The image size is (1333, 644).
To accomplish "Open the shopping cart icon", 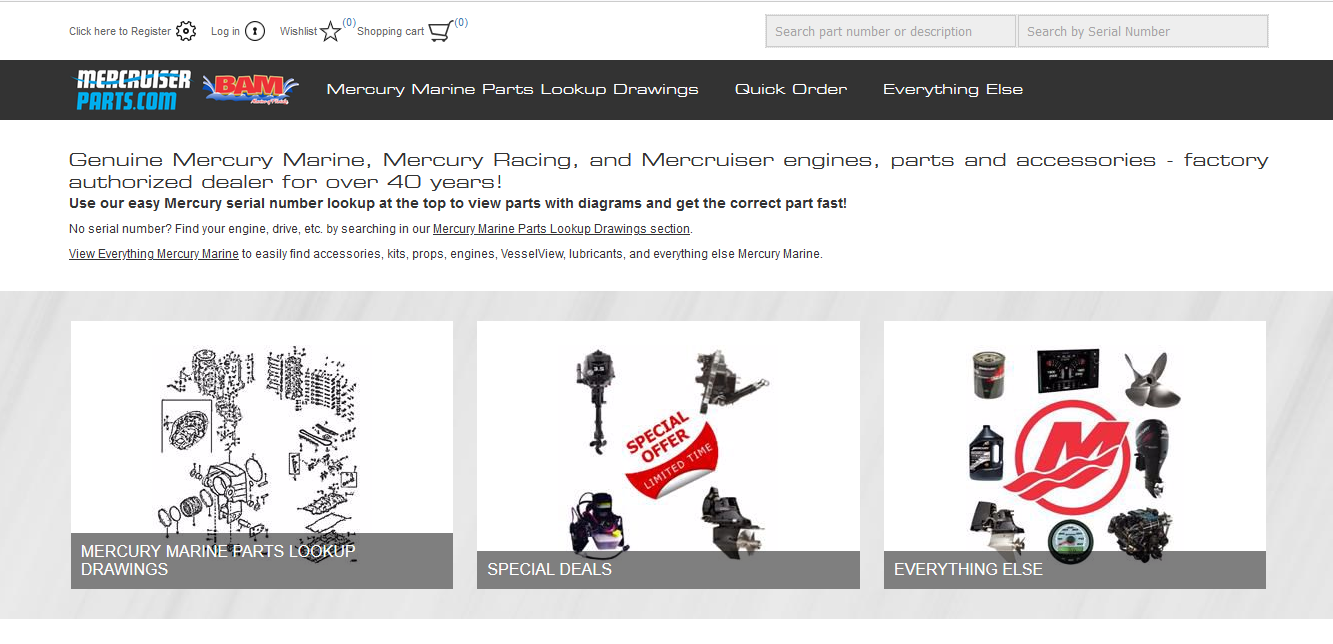I will (x=441, y=31).
